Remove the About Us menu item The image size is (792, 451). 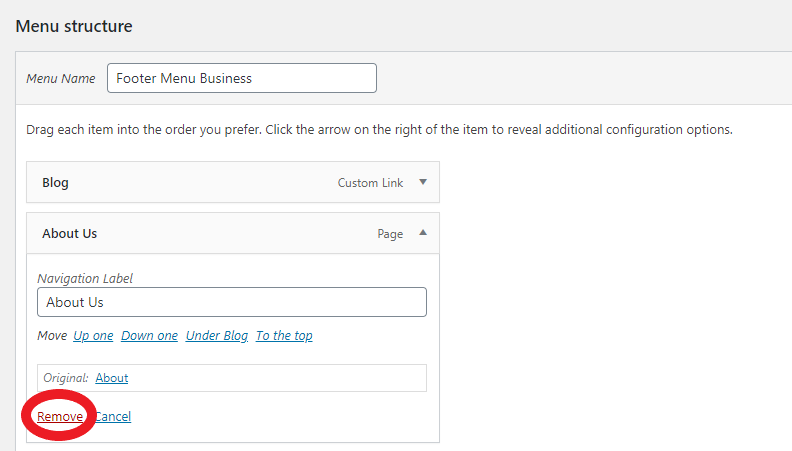pos(60,416)
